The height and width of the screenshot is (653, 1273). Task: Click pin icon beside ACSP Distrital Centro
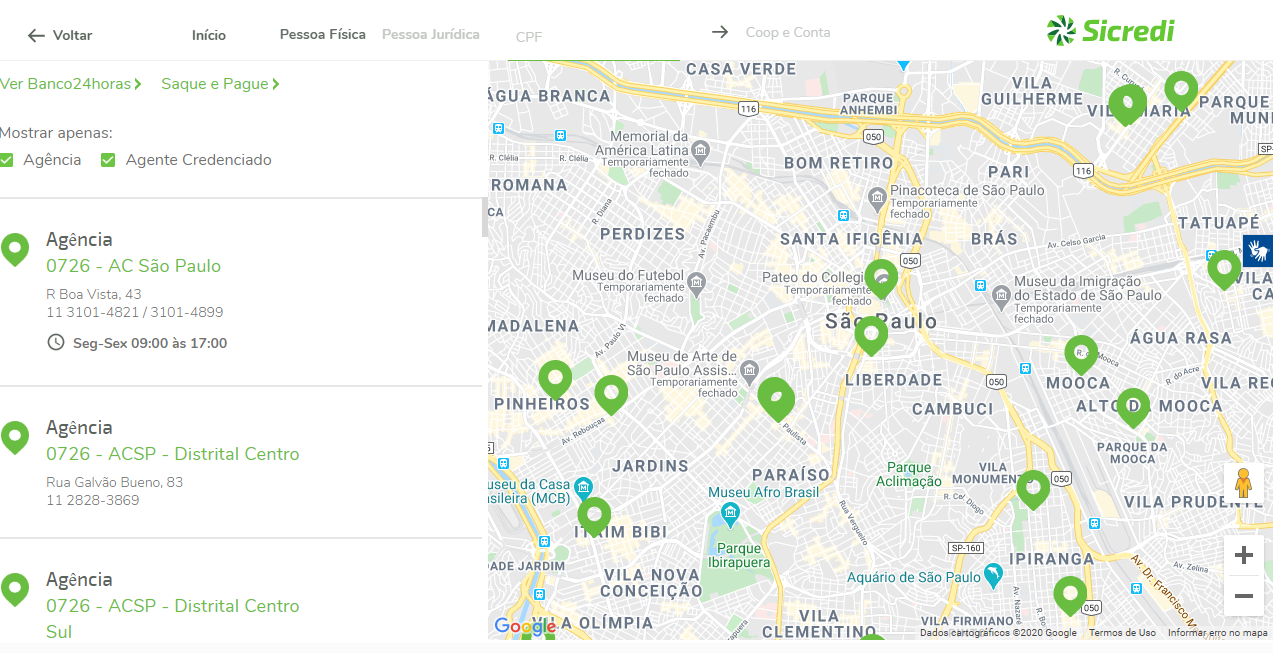coord(15,437)
